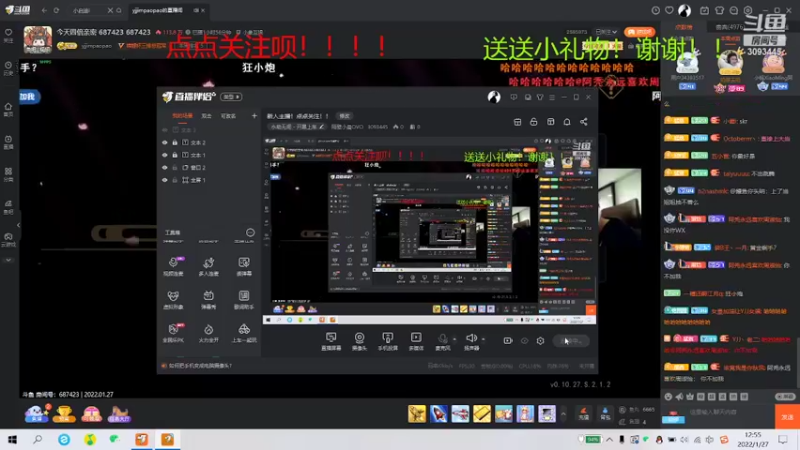This screenshot has width=800, height=450.
Task: Send the airplane gift in the Douyu gift bar
Action: click(x=460, y=414)
